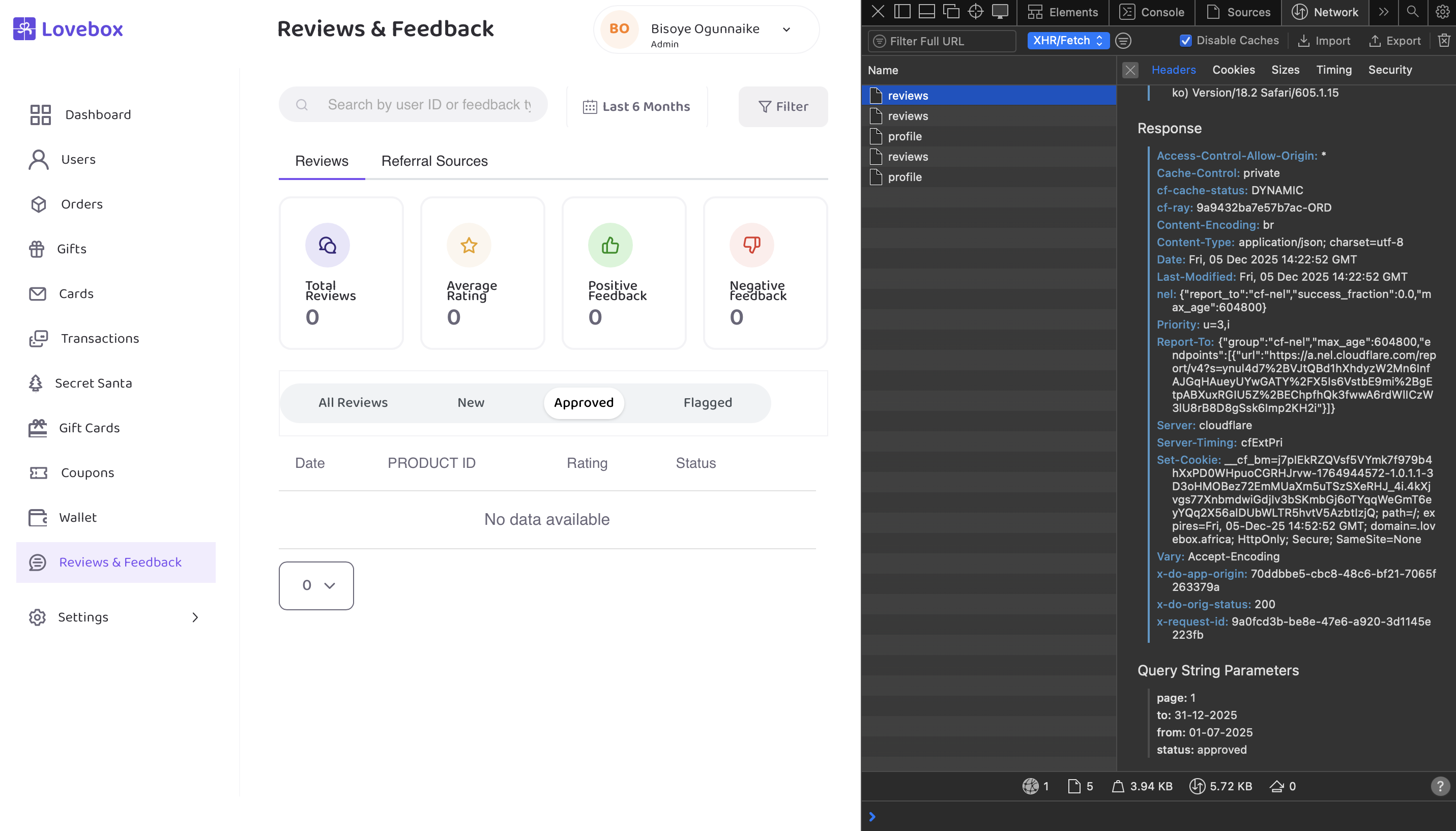Activate the element selection crosshair icon
Screen dimensions: 1456x831
[975, 12]
